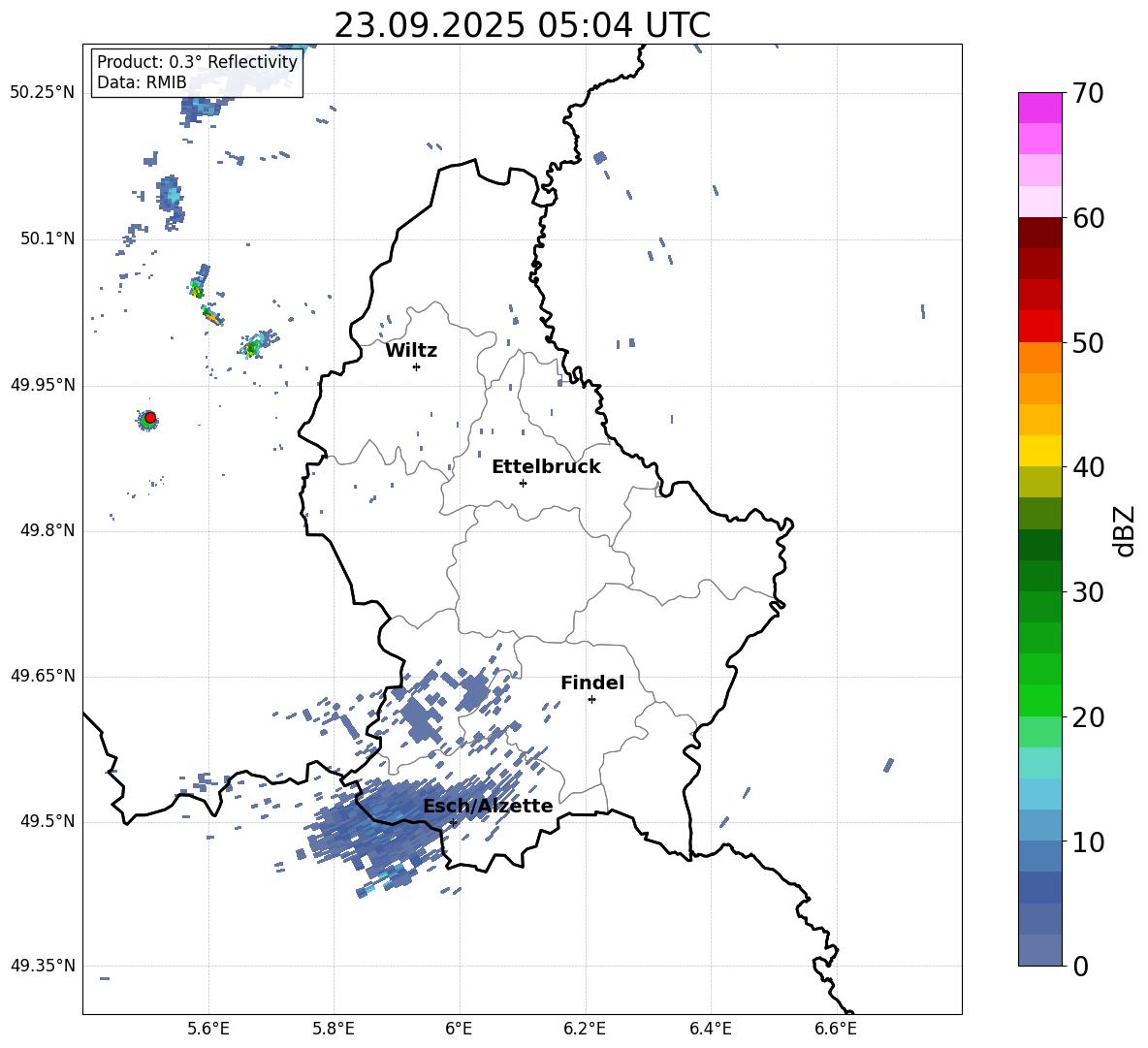Click the colorbar tick value 60
1148x1048 pixels.
(x=1088, y=218)
